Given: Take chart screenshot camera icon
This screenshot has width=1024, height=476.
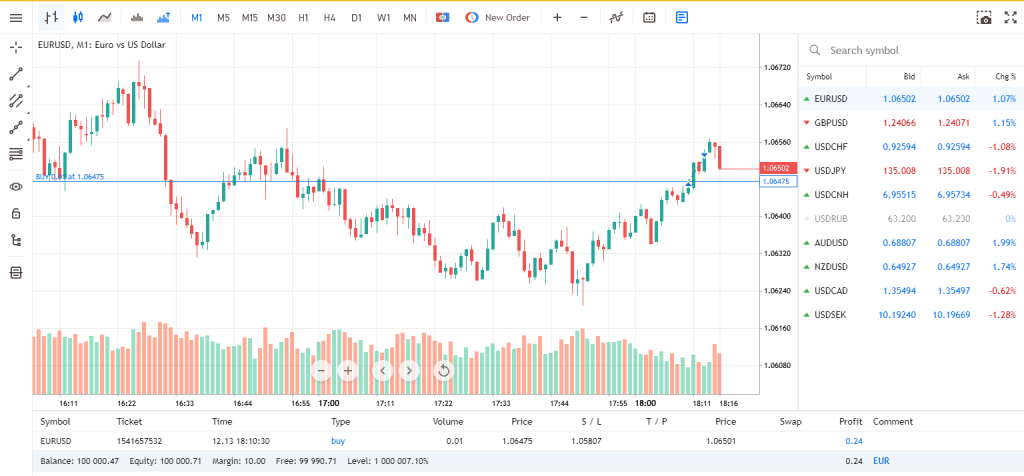Looking at the screenshot, I should coord(984,18).
